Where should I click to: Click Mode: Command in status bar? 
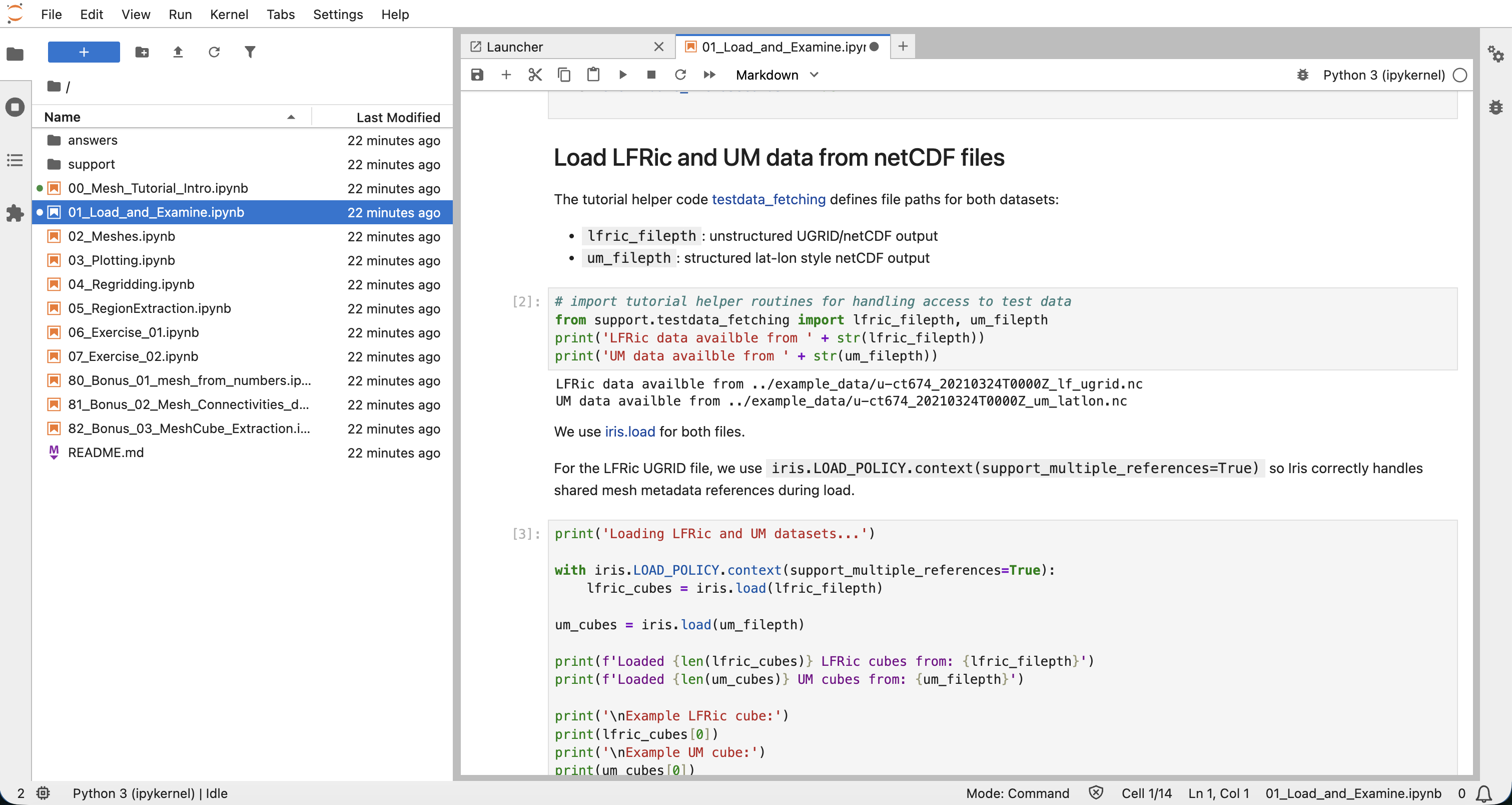[x=1017, y=793]
